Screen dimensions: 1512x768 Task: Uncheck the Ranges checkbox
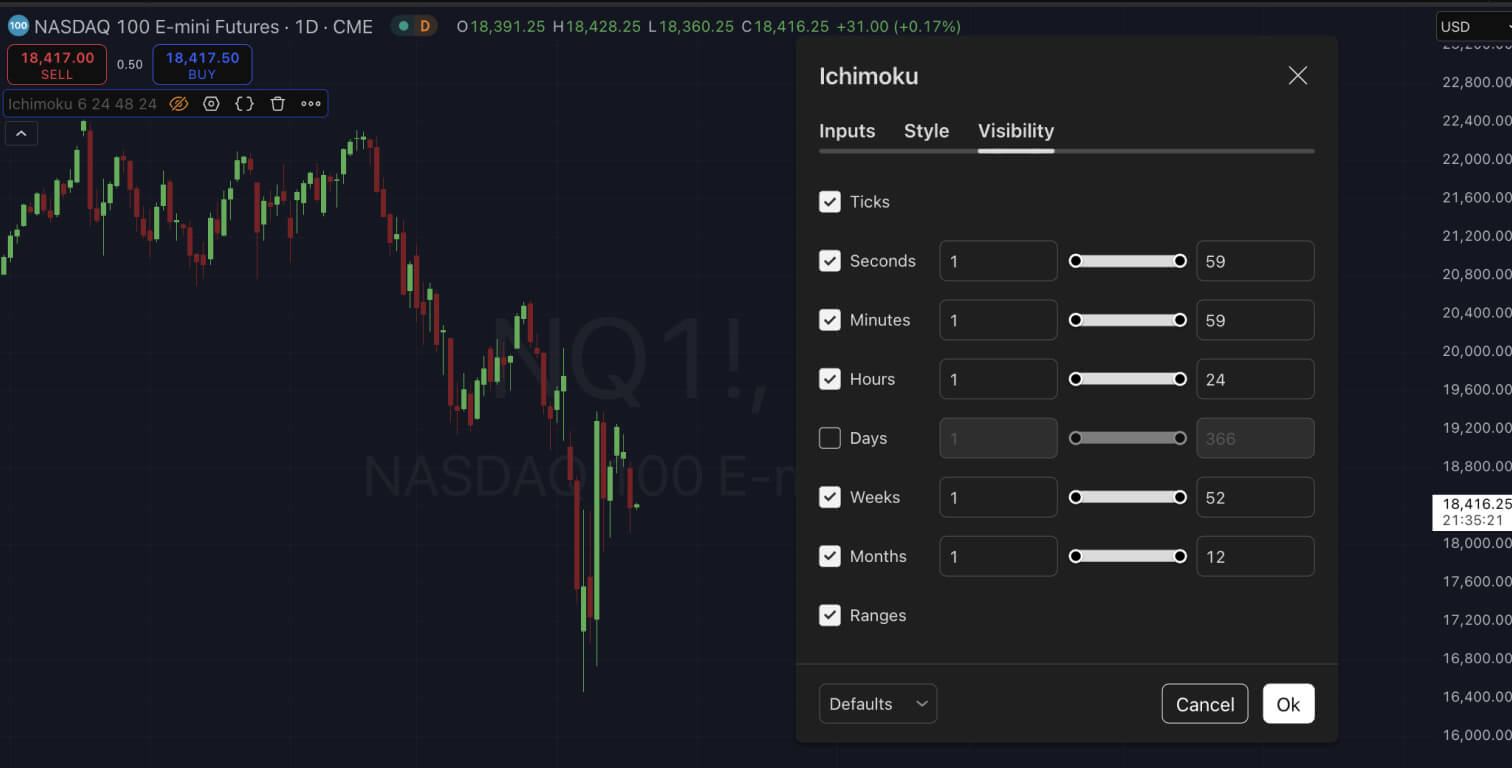click(x=830, y=615)
